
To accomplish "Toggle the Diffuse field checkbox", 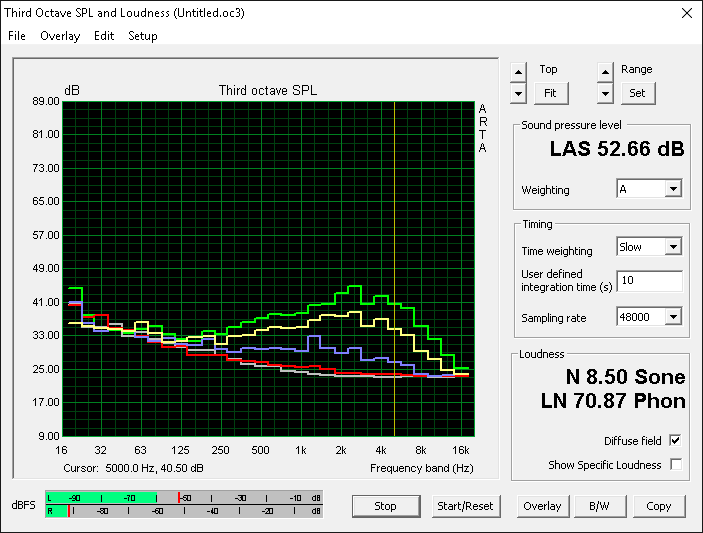I will [x=675, y=441].
